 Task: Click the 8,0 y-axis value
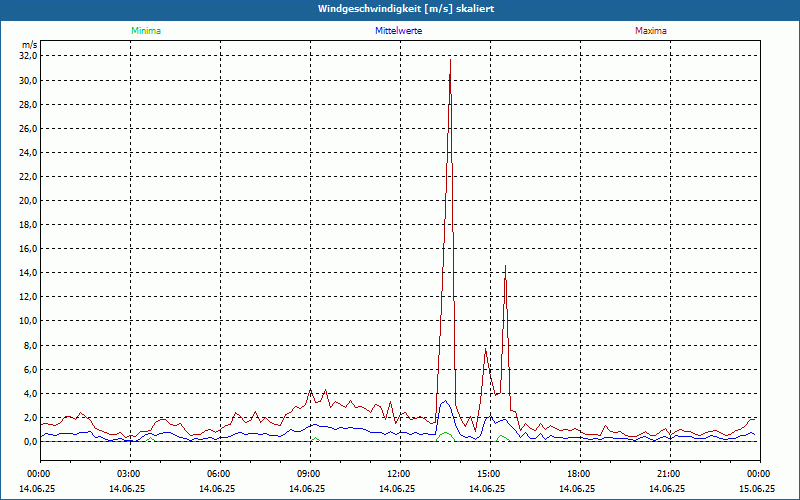(x=30, y=345)
